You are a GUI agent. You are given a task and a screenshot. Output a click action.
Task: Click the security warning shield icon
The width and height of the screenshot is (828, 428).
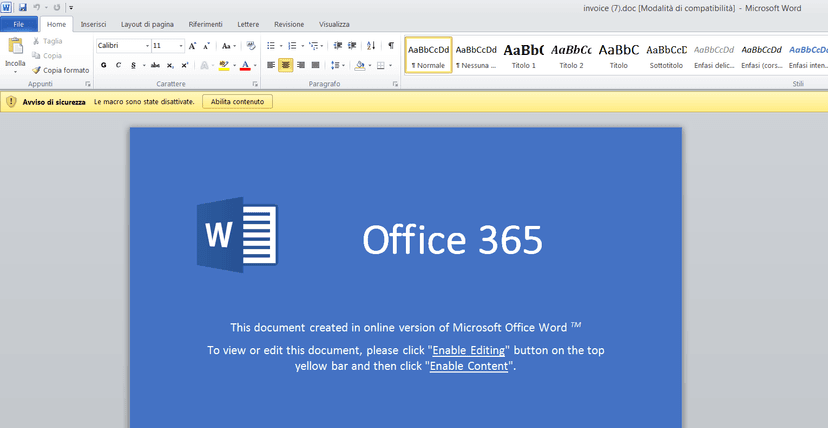[x=11, y=101]
